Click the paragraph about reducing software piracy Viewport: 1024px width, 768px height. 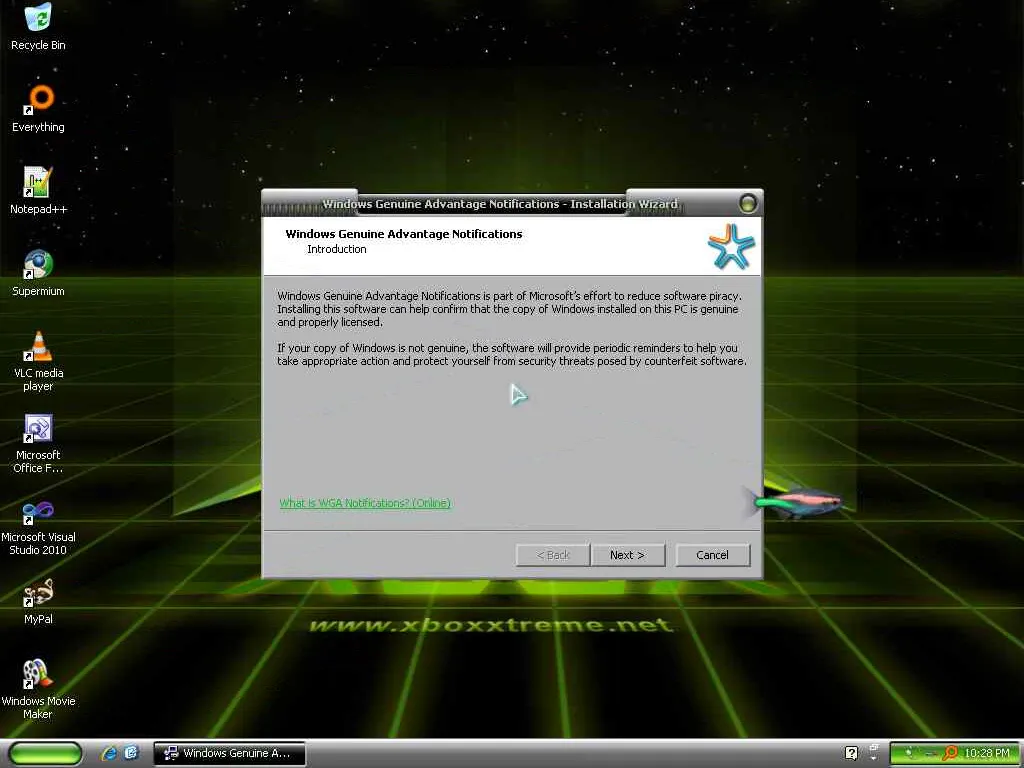(x=509, y=309)
